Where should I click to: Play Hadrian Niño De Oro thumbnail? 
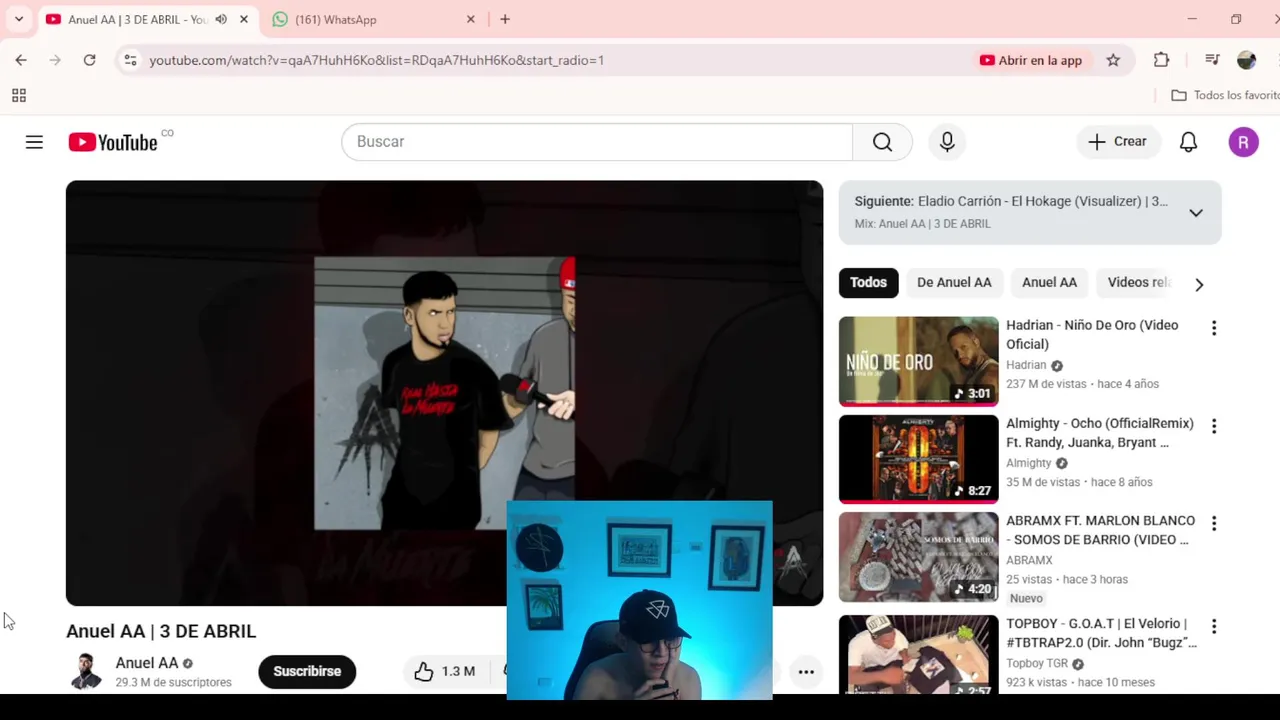pos(918,361)
